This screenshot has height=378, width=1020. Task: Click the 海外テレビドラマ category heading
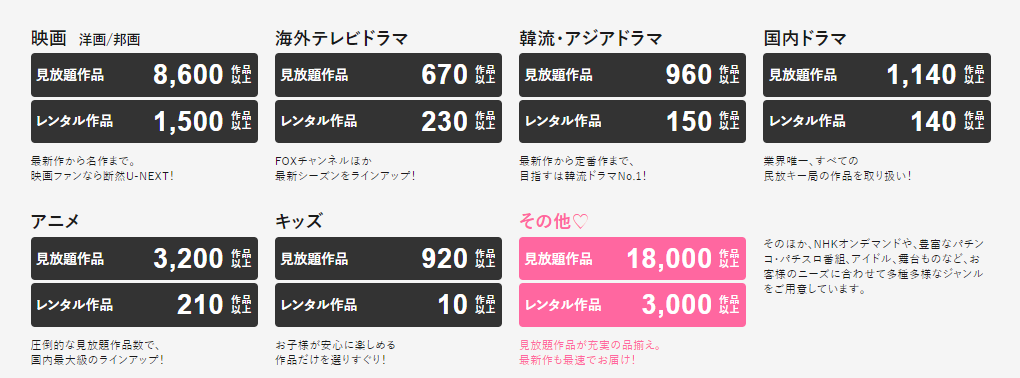(x=342, y=39)
